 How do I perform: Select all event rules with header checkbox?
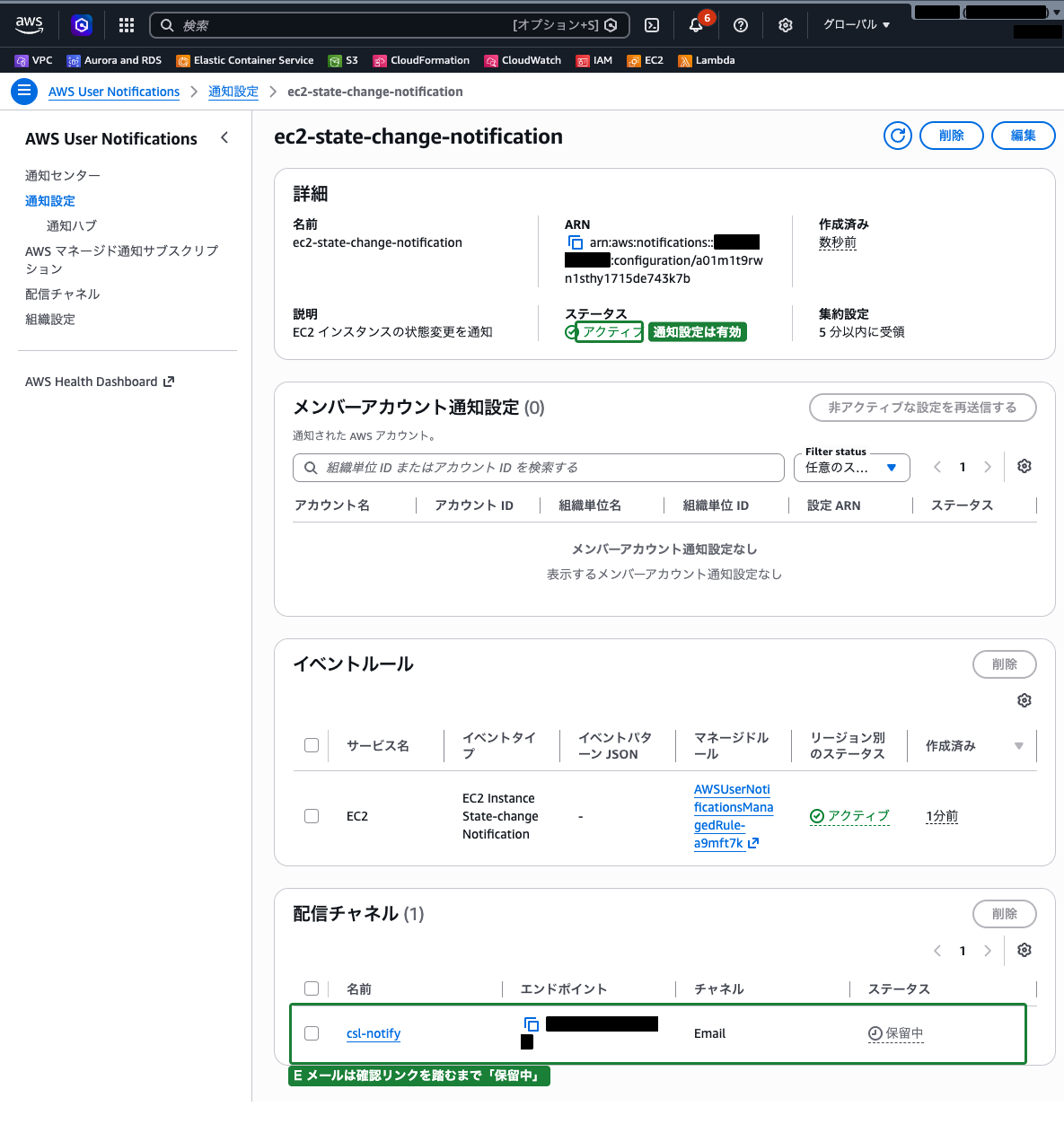point(312,745)
